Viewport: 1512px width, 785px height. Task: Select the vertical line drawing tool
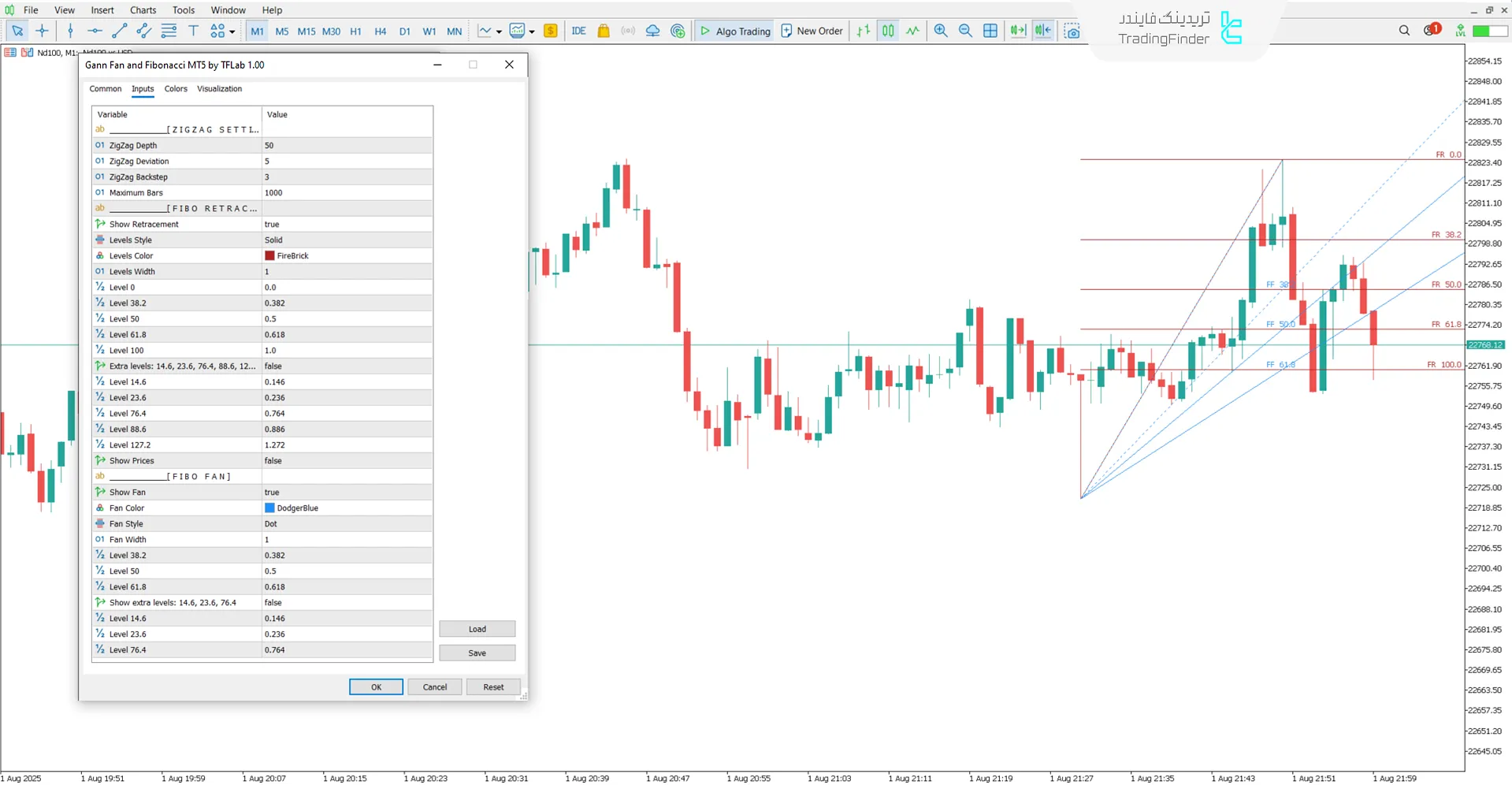pyautogui.click(x=69, y=31)
